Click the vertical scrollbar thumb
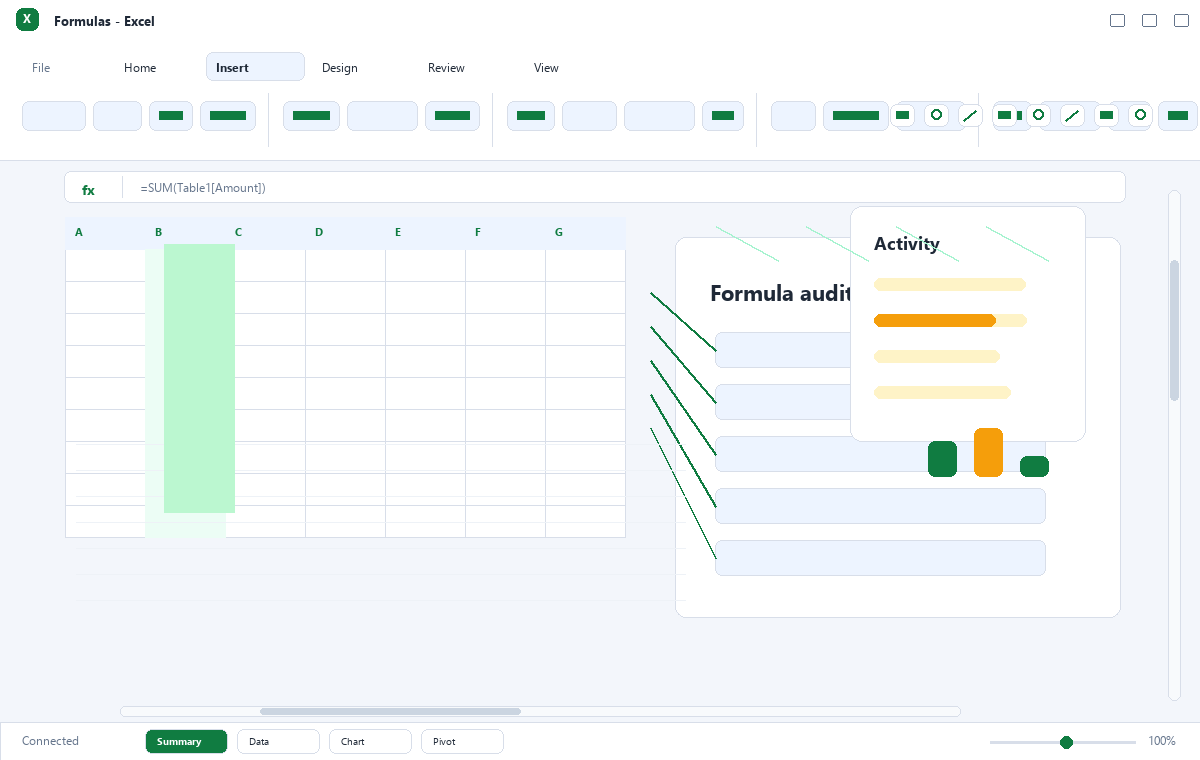 pos(1175,330)
